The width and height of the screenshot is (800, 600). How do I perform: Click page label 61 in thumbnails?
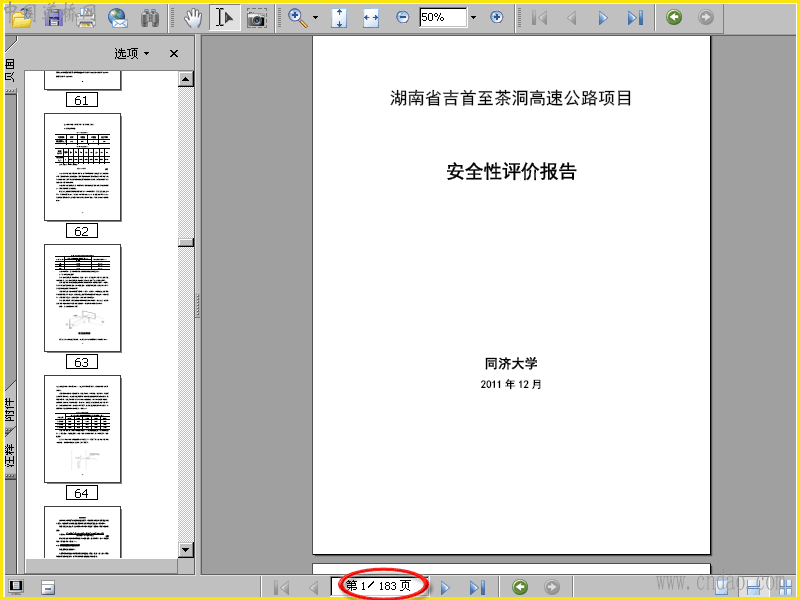[x=82, y=100]
